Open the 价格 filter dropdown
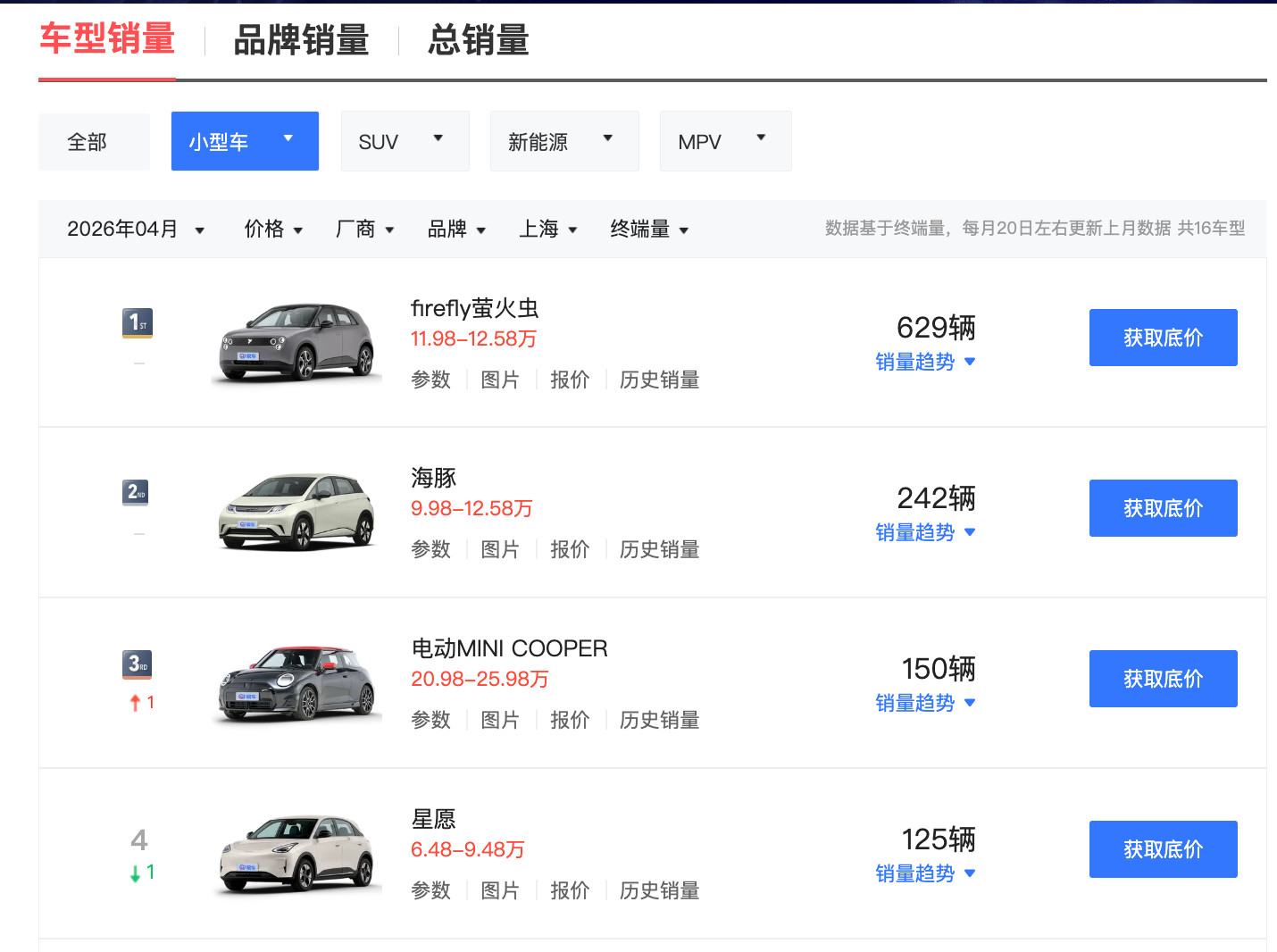1277x952 pixels. click(x=273, y=230)
